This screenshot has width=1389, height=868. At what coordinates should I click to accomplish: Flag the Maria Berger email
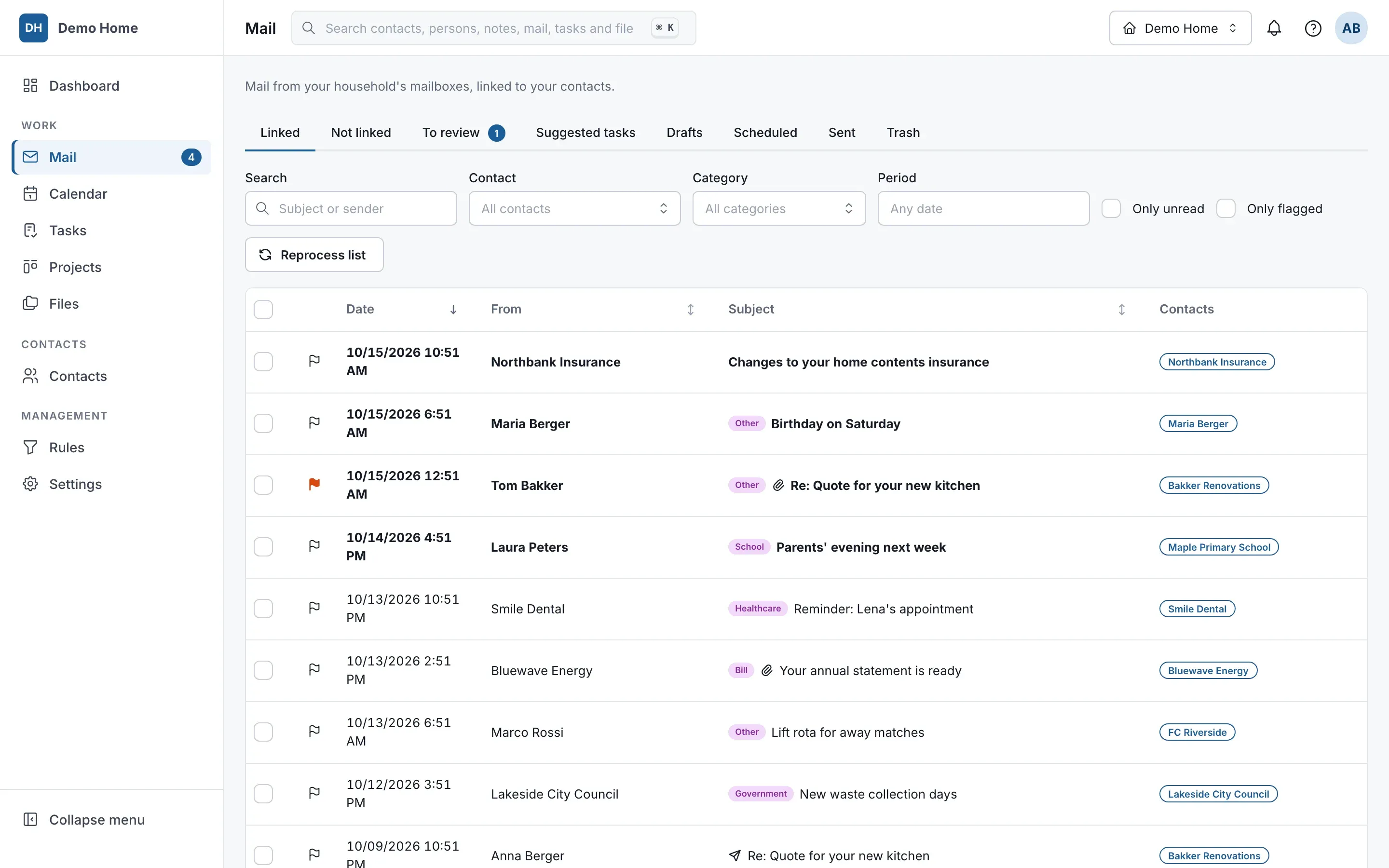pos(314,423)
